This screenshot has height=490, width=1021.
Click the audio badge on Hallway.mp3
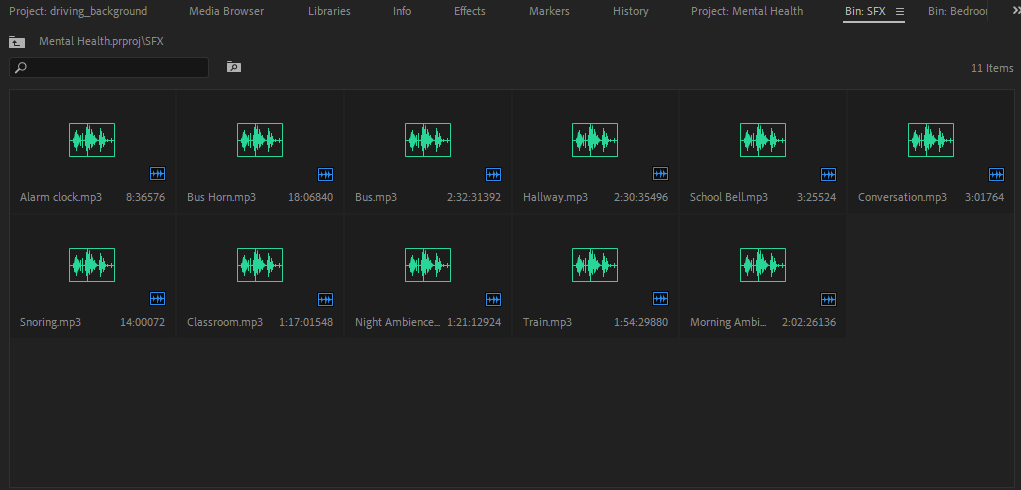point(660,174)
